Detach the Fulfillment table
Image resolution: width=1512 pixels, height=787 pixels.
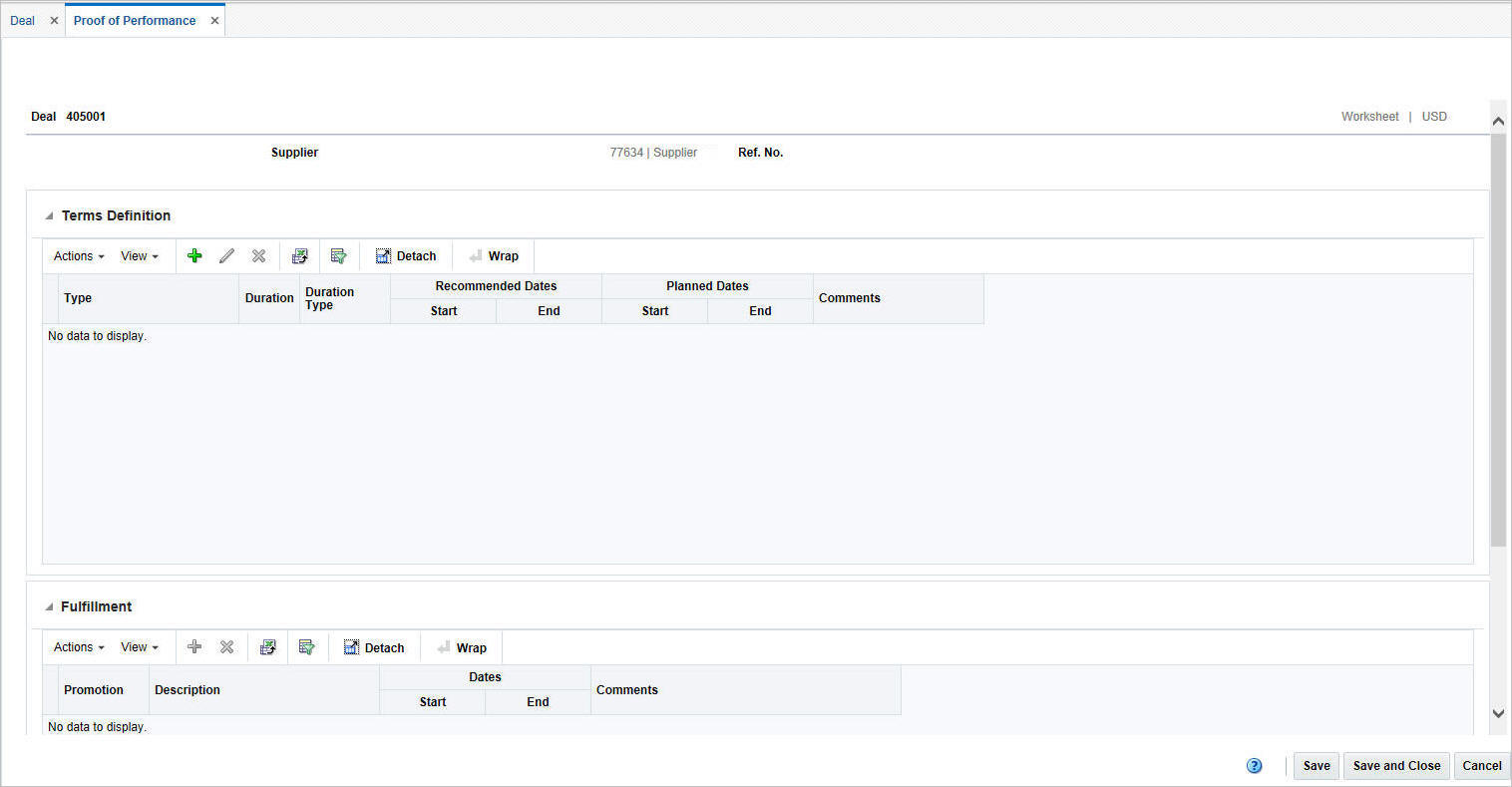pos(374,647)
